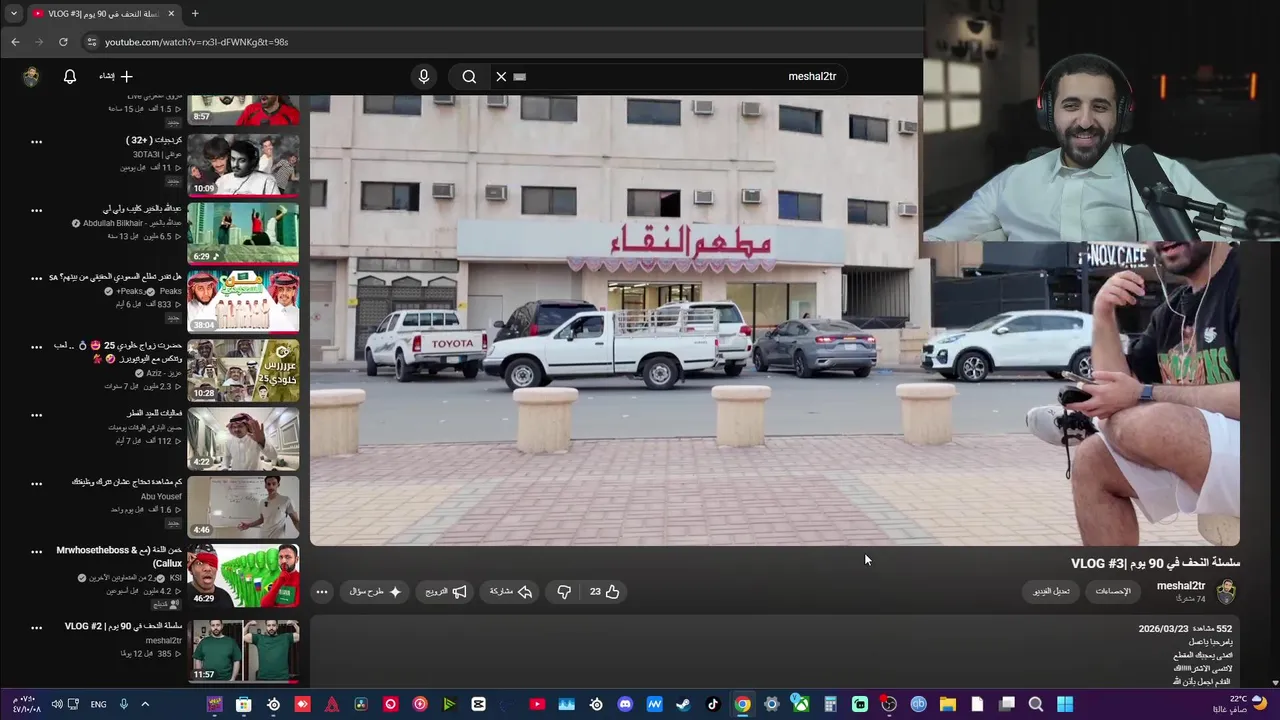1280x720 pixels.
Task: Click Abdullah Bilkhair channel name
Action: click(132, 224)
